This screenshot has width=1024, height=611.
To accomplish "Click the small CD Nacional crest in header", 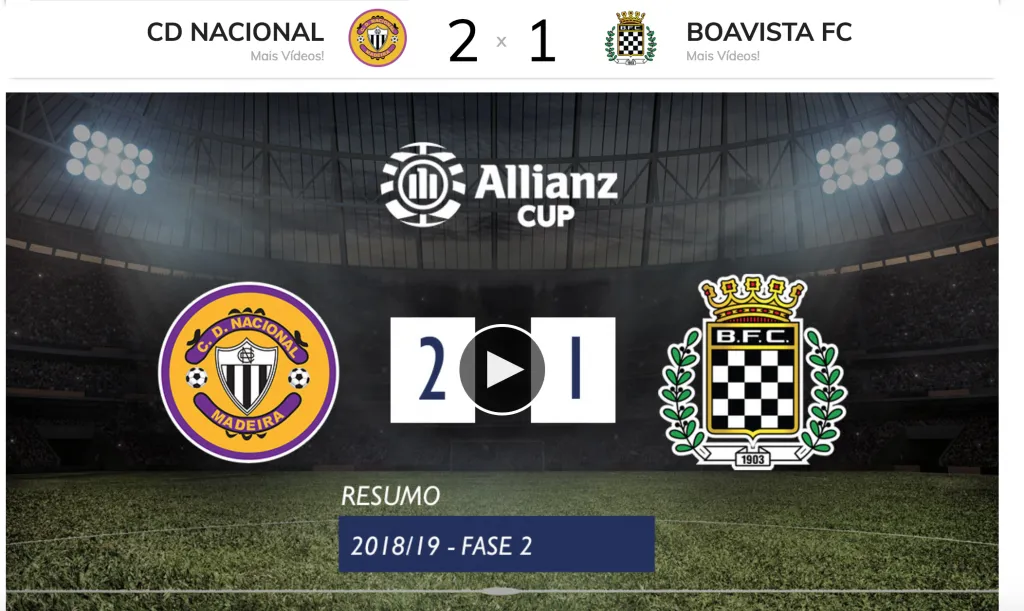I will (377, 38).
